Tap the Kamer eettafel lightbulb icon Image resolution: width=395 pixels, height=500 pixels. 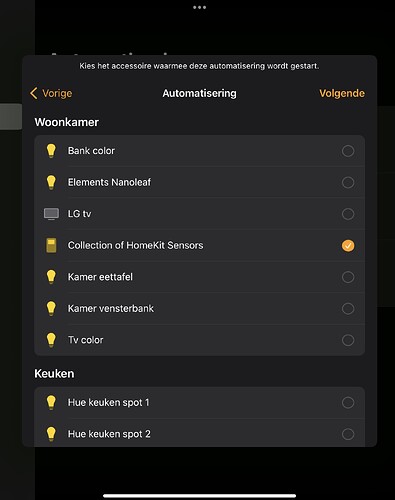tap(51, 277)
